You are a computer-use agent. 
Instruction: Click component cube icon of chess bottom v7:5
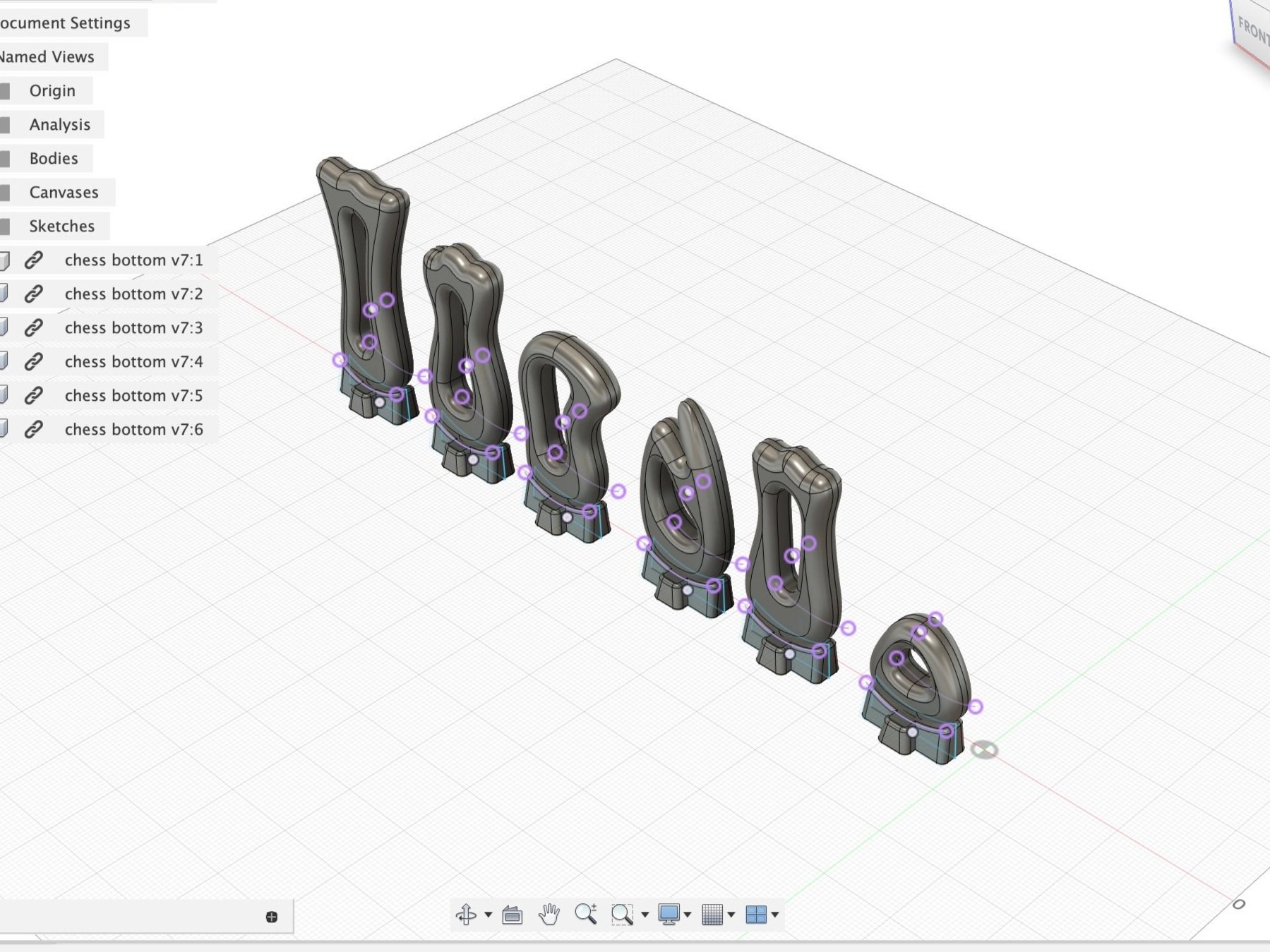tap(4, 396)
